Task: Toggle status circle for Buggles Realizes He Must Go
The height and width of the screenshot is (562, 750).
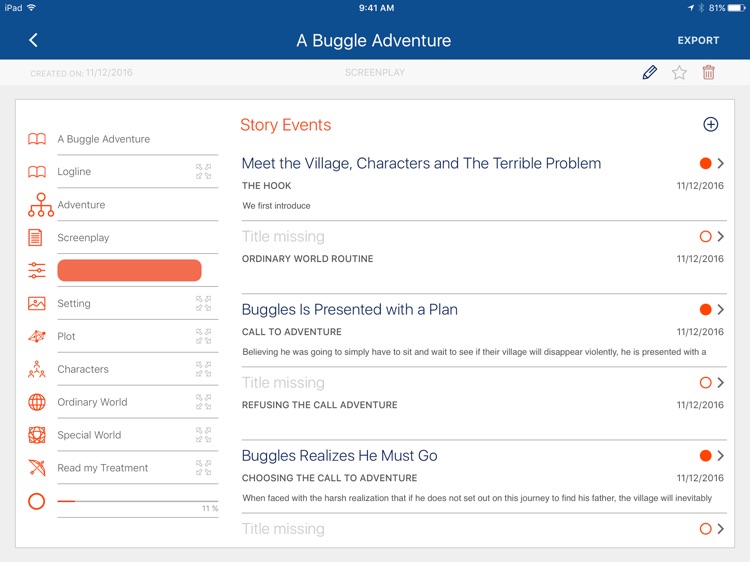Action: pos(705,455)
